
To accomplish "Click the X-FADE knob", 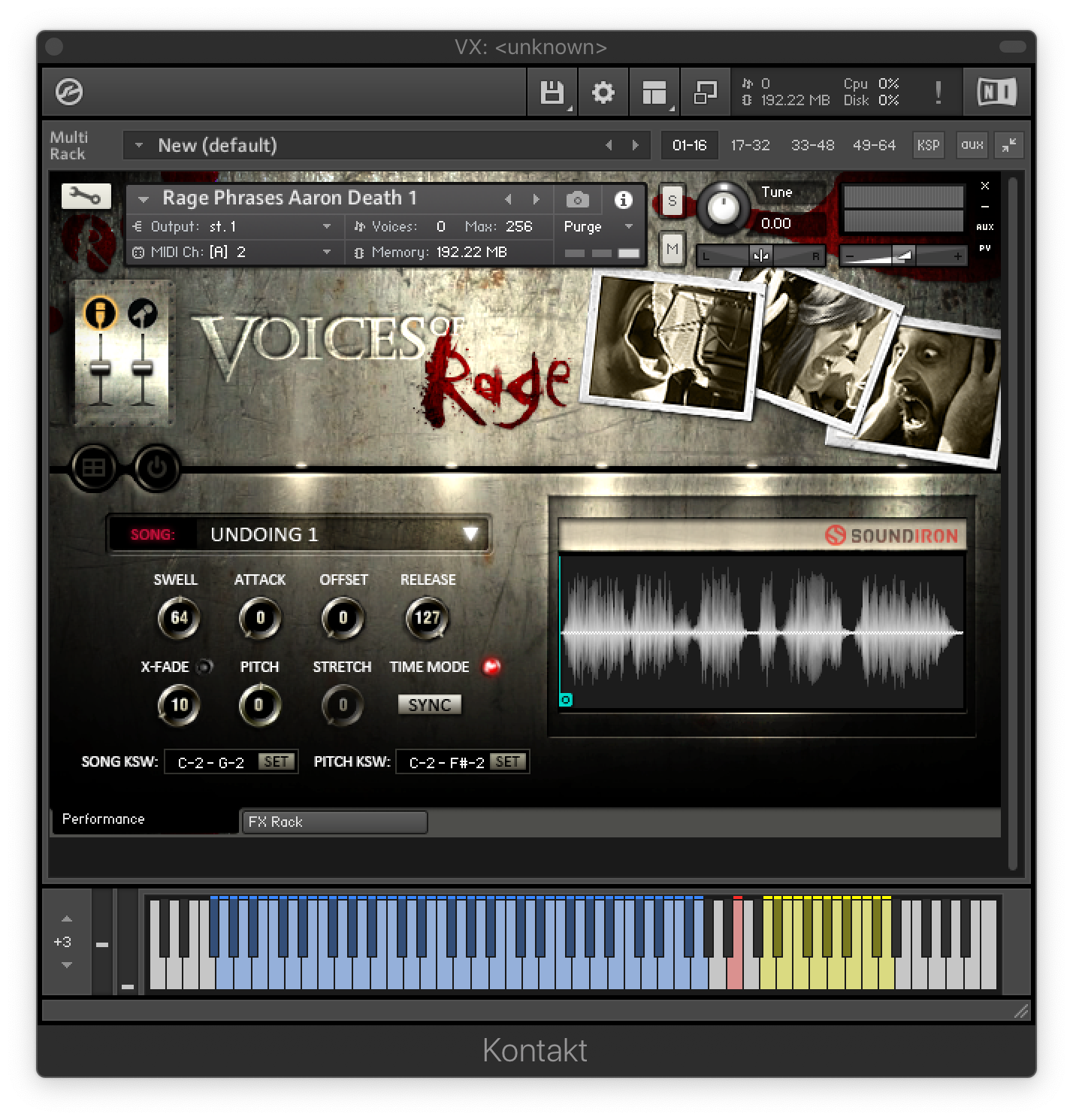I will 179,705.
